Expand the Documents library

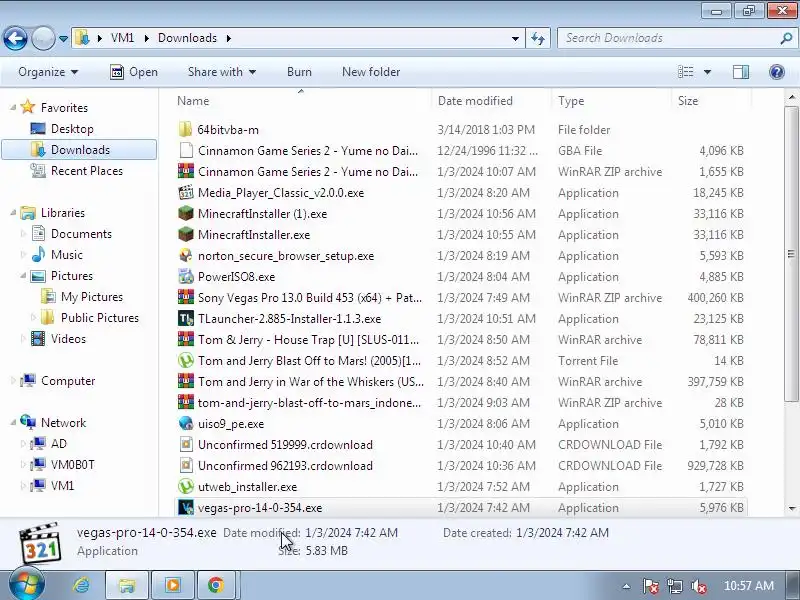coord(23,234)
